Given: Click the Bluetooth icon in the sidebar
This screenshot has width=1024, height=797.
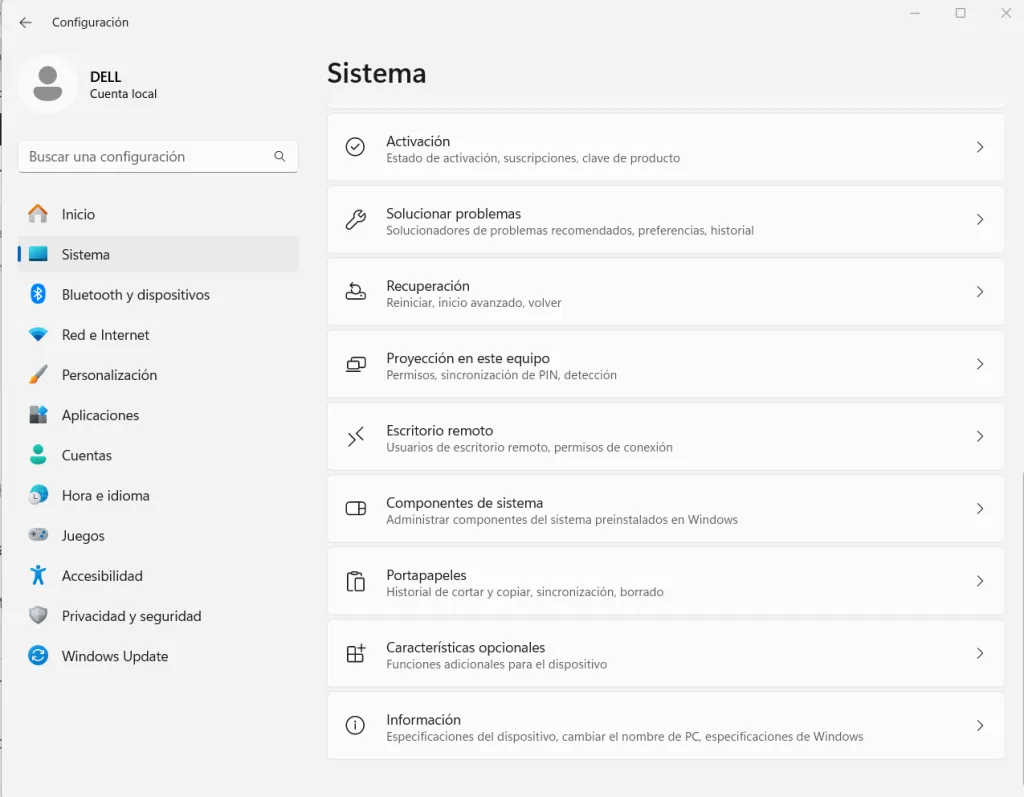Looking at the screenshot, I should click(x=38, y=295).
